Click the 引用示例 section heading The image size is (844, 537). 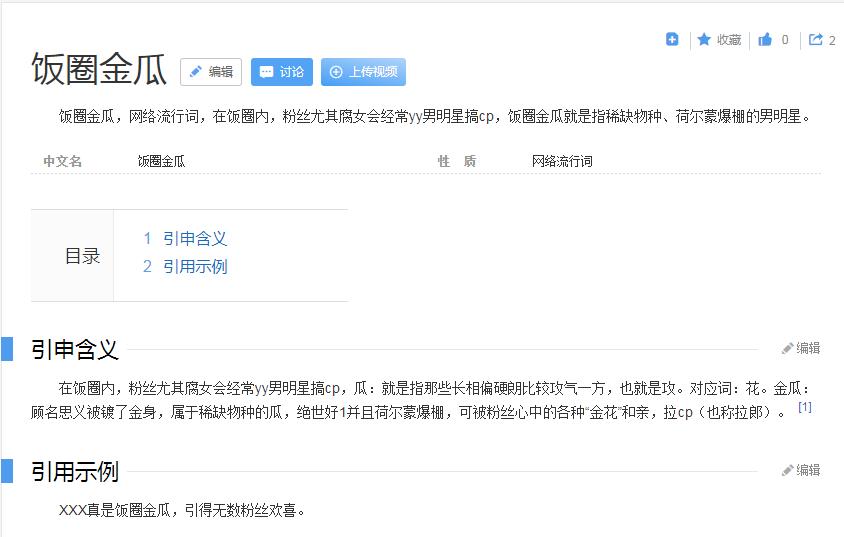tap(75, 471)
